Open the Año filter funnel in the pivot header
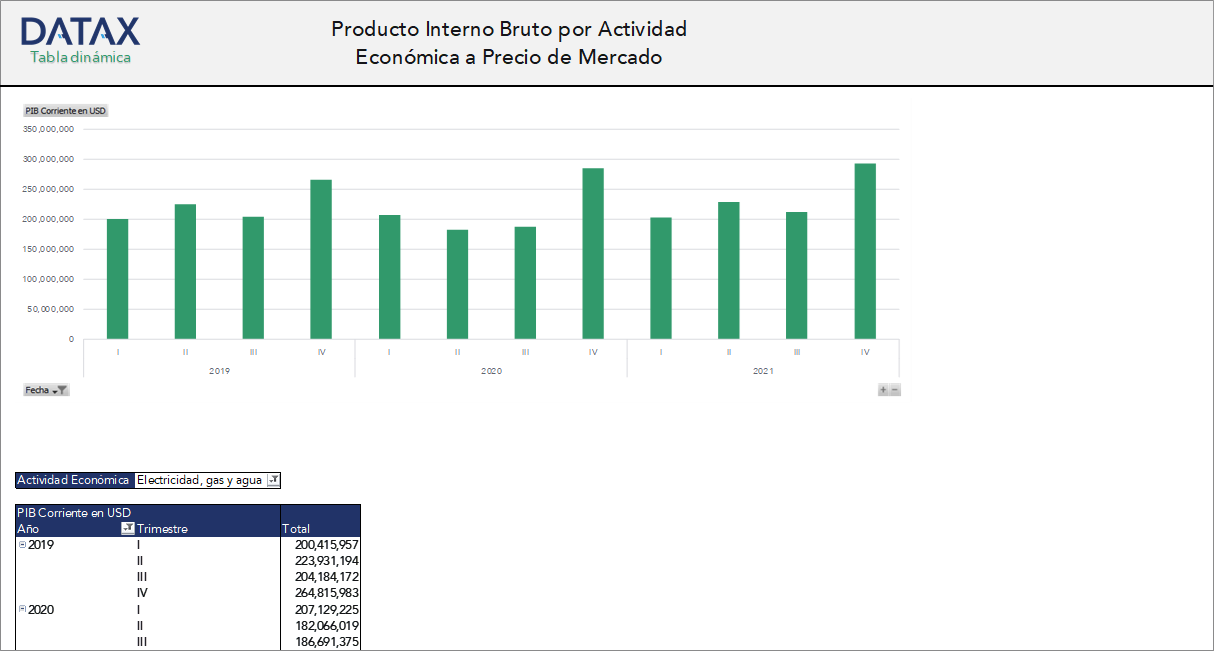 tap(126, 528)
